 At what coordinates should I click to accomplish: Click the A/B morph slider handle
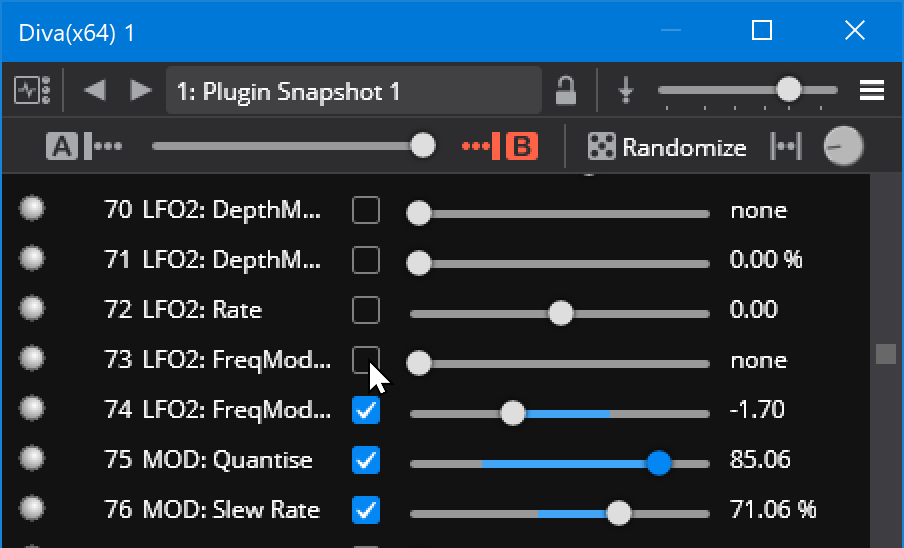(x=423, y=145)
